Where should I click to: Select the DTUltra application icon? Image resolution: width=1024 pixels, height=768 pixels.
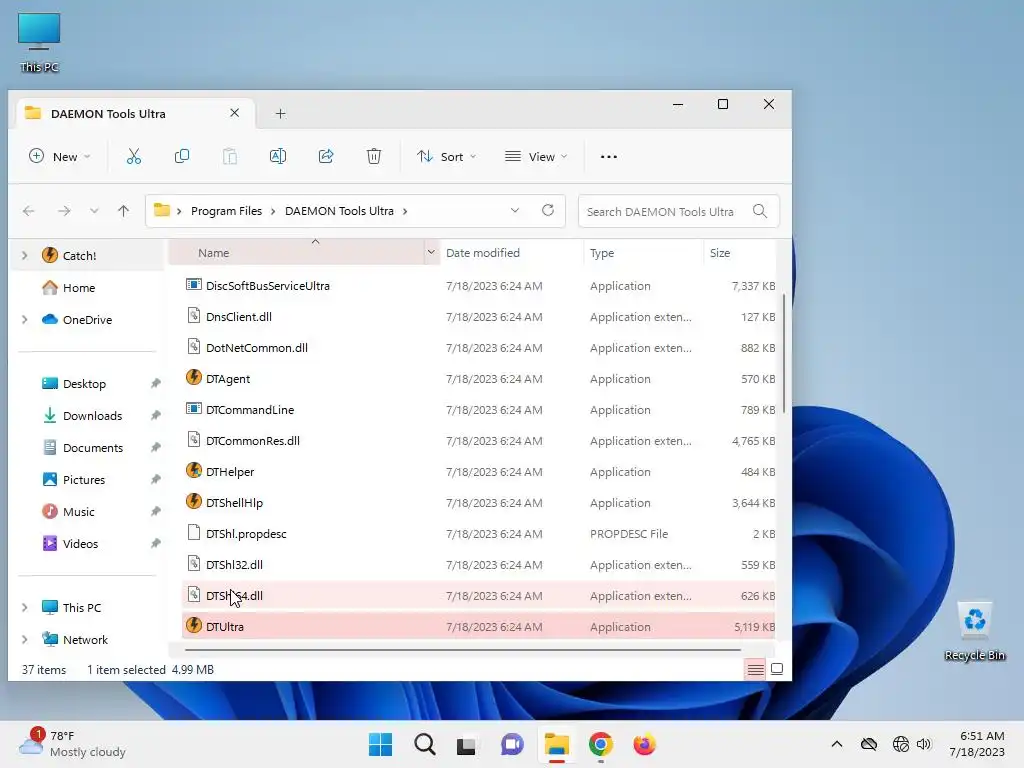coord(193,626)
